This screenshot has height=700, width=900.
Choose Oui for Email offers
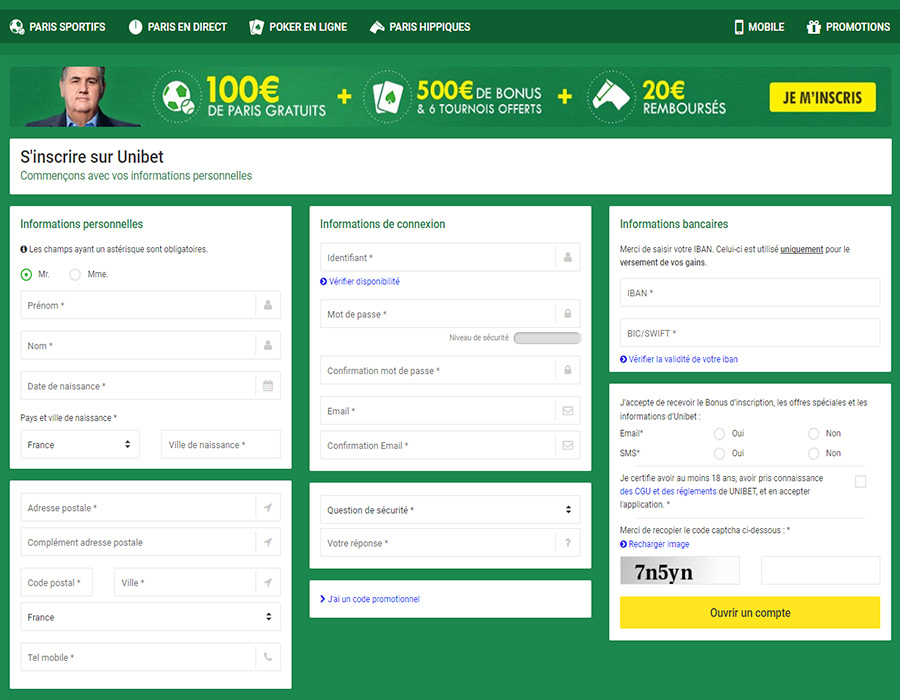pos(719,433)
